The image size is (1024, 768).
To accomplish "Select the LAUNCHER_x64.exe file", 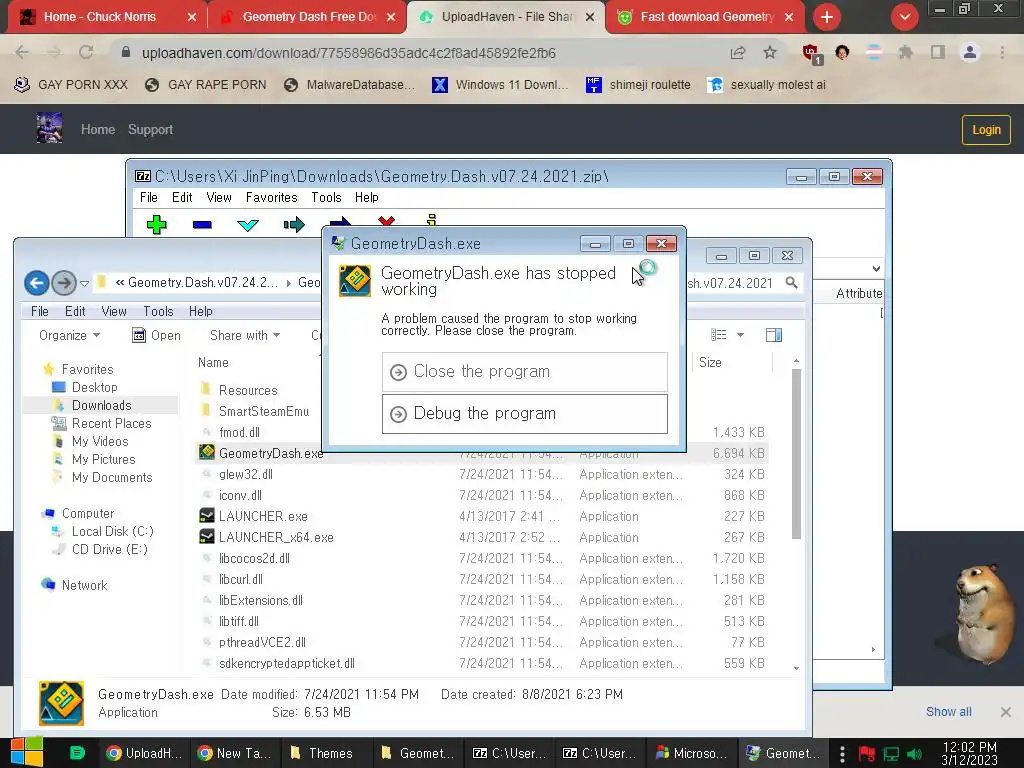I will tap(276, 537).
